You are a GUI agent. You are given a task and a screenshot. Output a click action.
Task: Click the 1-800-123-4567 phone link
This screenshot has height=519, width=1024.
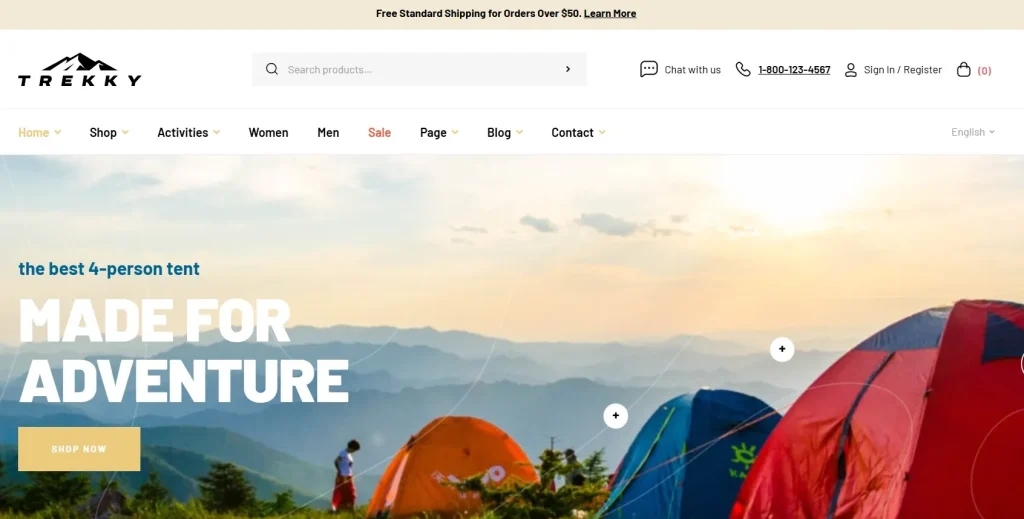(x=794, y=70)
